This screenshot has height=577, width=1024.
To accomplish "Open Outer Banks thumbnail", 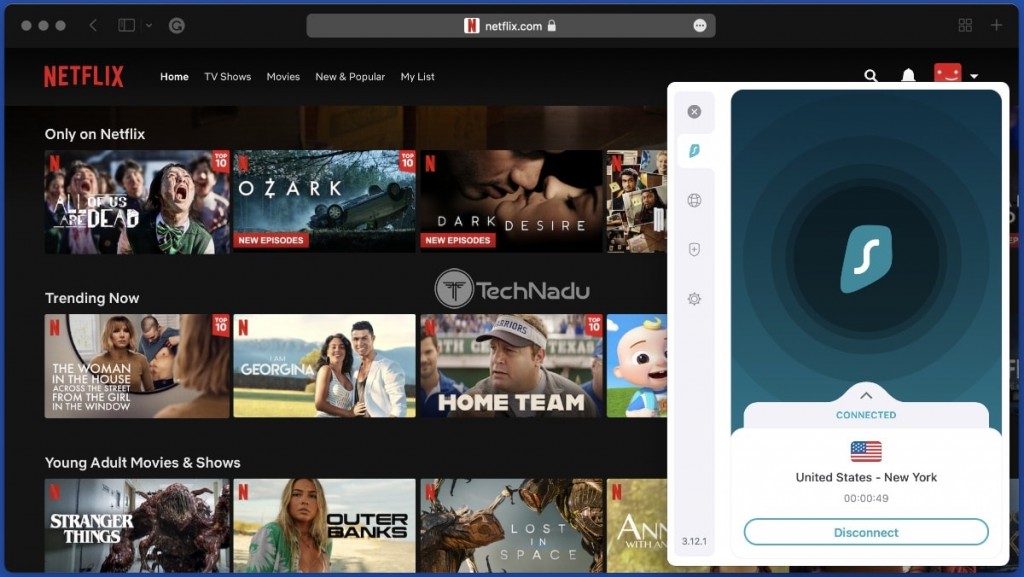I will [x=324, y=525].
